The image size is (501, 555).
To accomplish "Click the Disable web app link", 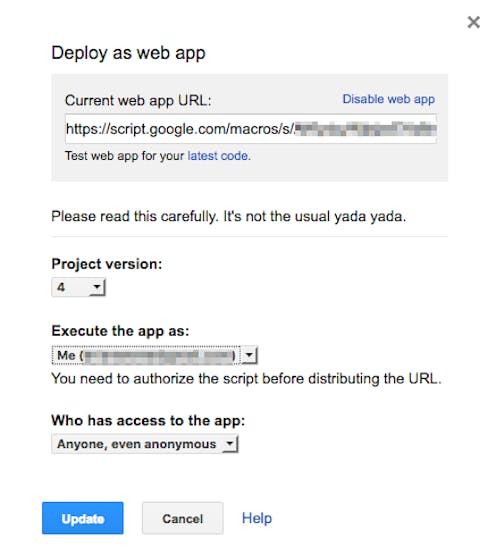I will [x=388, y=99].
